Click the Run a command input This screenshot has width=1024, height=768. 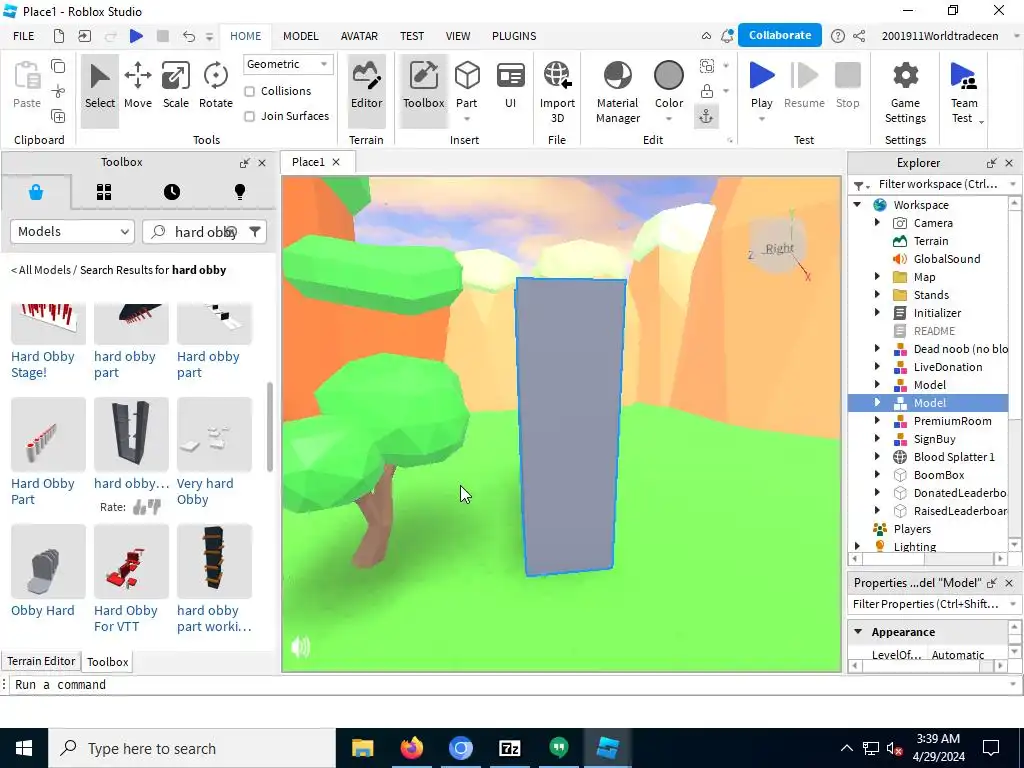(x=509, y=684)
